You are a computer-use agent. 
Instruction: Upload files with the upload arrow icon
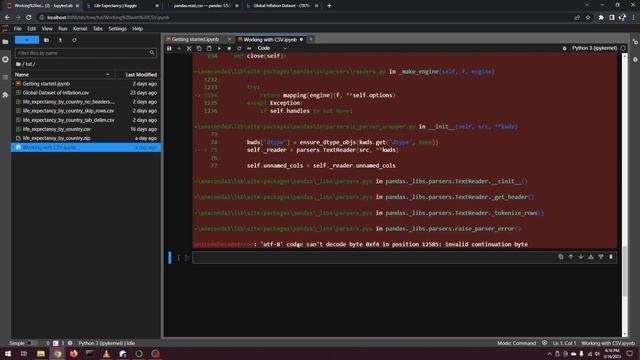tap(60, 40)
